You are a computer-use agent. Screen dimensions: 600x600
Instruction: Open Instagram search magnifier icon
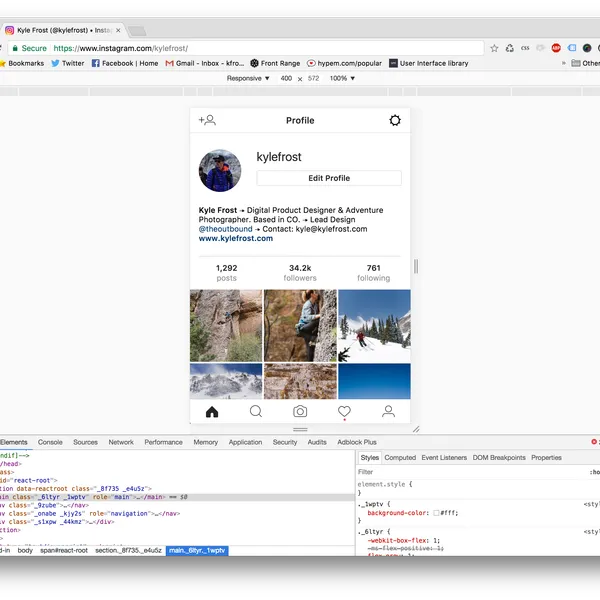coord(256,411)
